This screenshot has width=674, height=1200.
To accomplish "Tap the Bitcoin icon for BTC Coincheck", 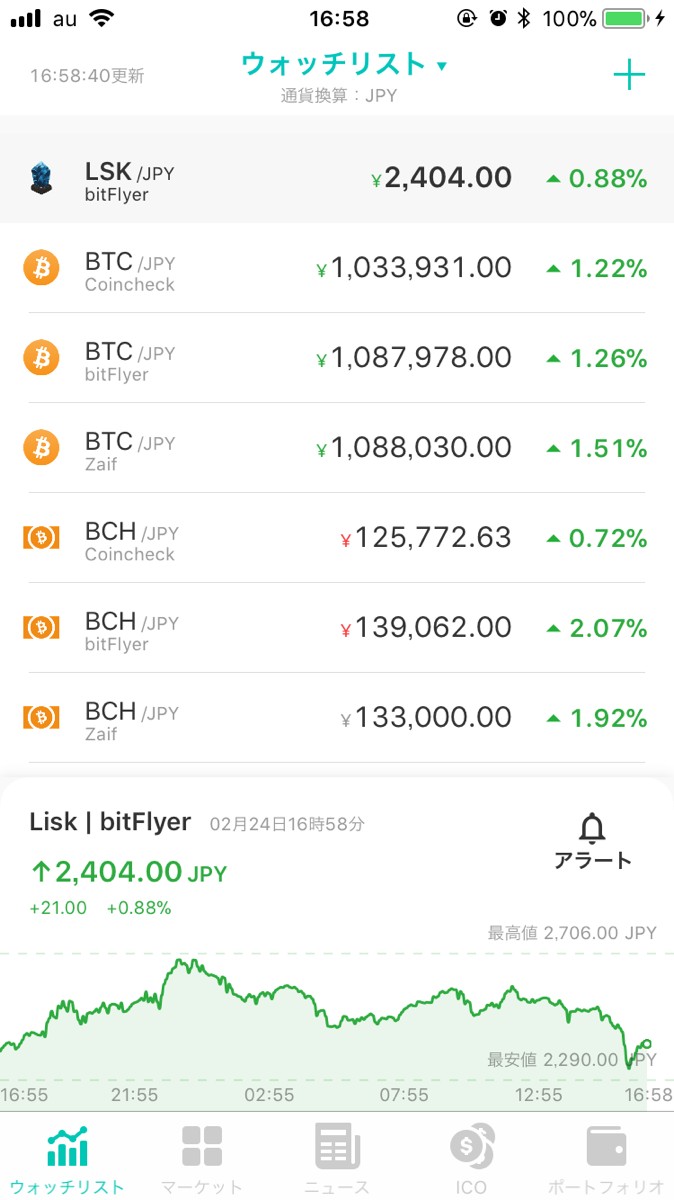I will click(41, 269).
